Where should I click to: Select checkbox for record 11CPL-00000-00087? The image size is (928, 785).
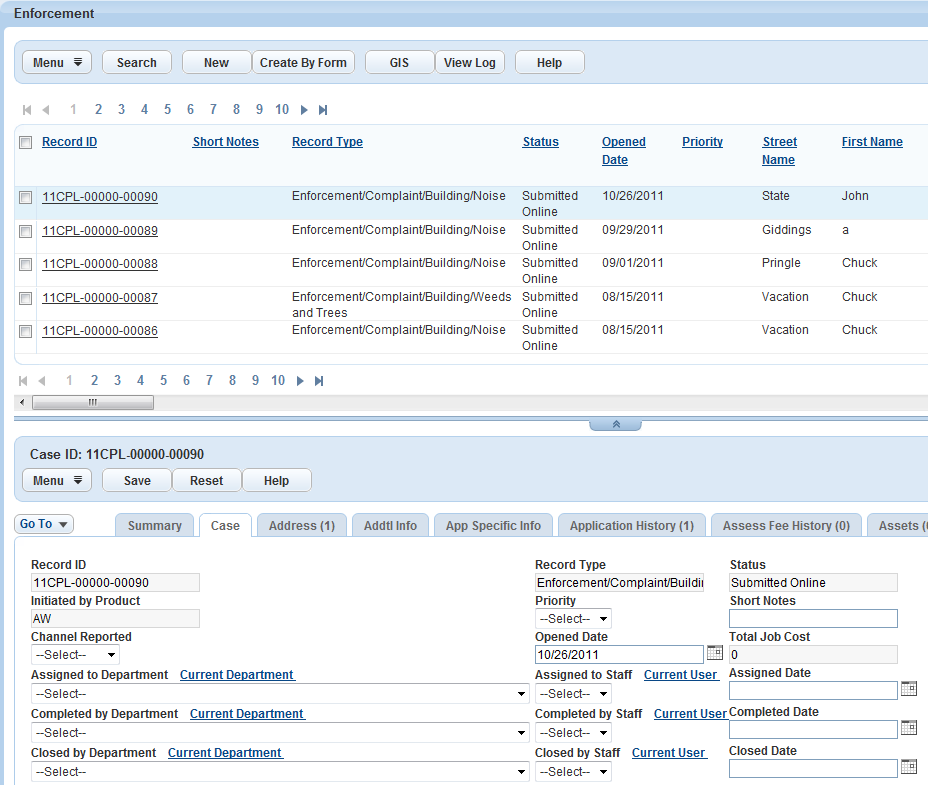(25, 298)
